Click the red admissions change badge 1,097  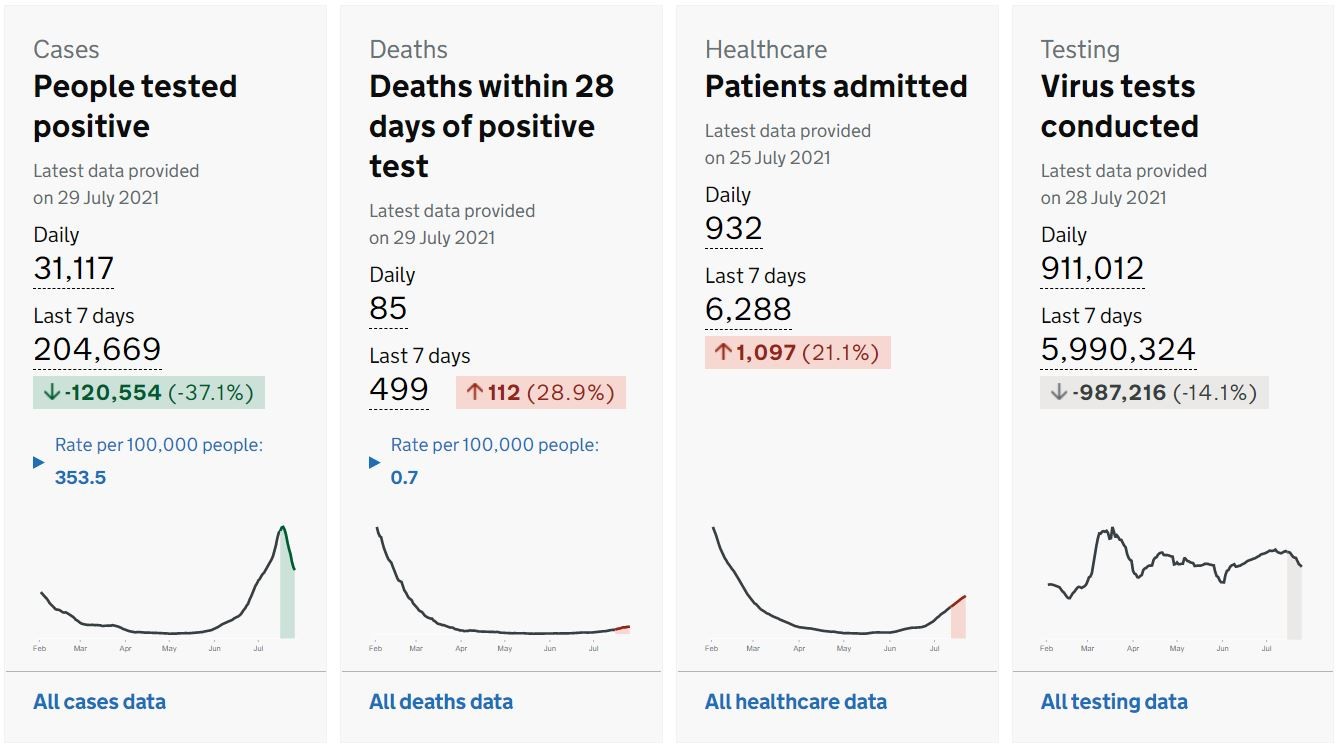[x=797, y=352]
